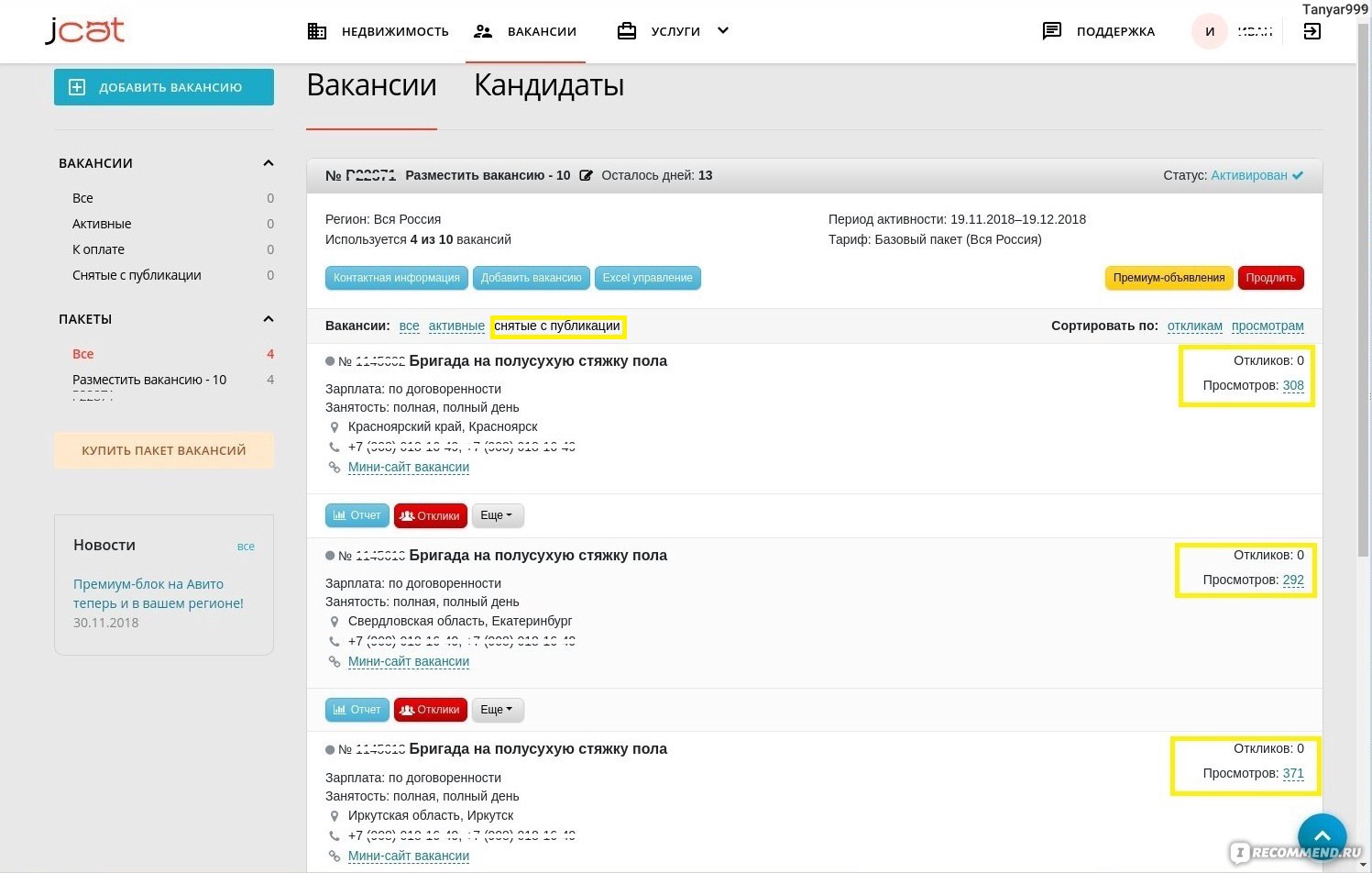Screen dimensions: 1372x873
Task: Select Активные in the sidebar
Action: pos(102,224)
